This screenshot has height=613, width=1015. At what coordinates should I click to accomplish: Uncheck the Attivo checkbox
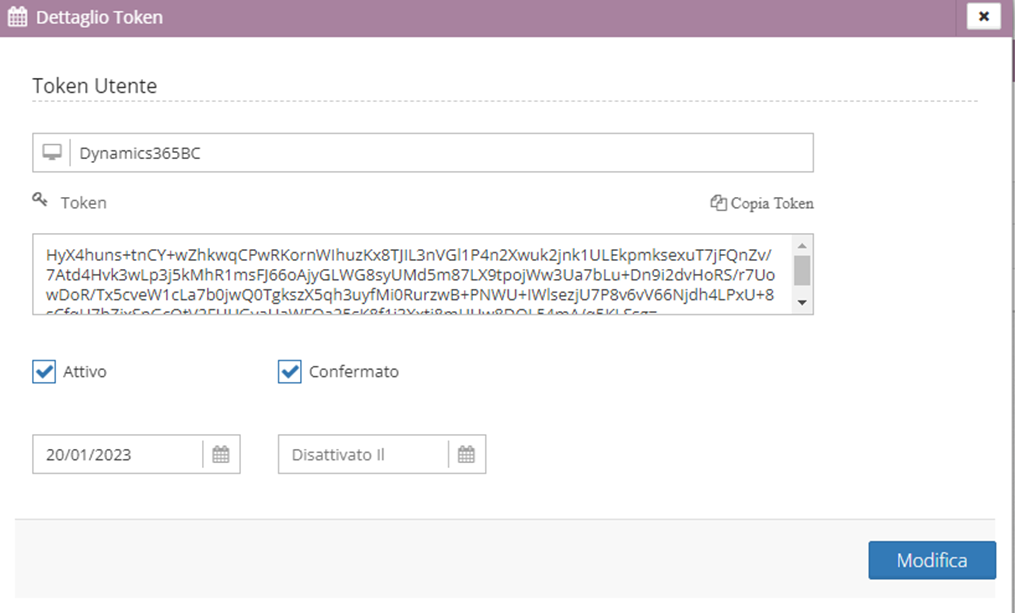click(x=44, y=372)
